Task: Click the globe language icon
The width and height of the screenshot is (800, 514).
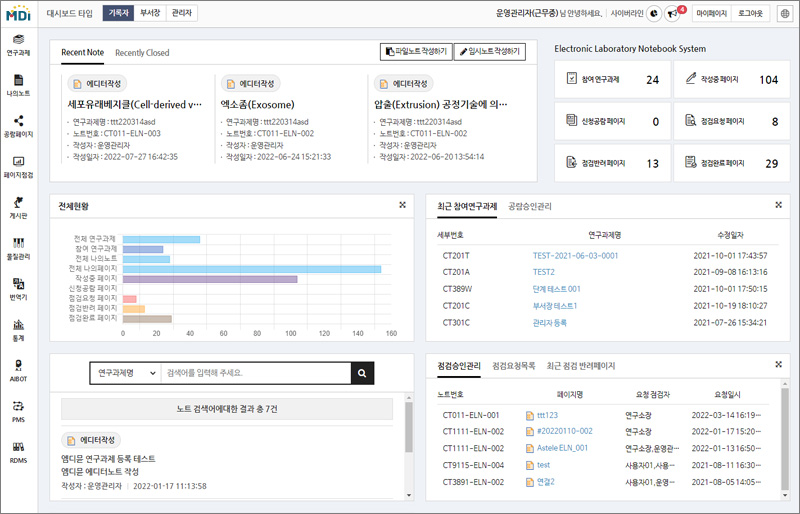Action: click(x=783, y=13)
